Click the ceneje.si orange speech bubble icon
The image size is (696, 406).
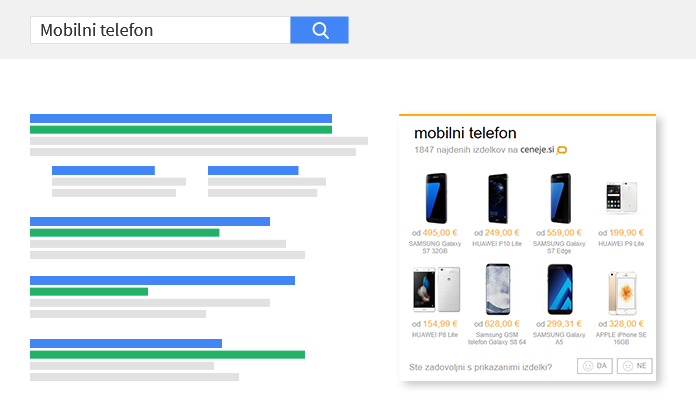[x=562, y=150]
